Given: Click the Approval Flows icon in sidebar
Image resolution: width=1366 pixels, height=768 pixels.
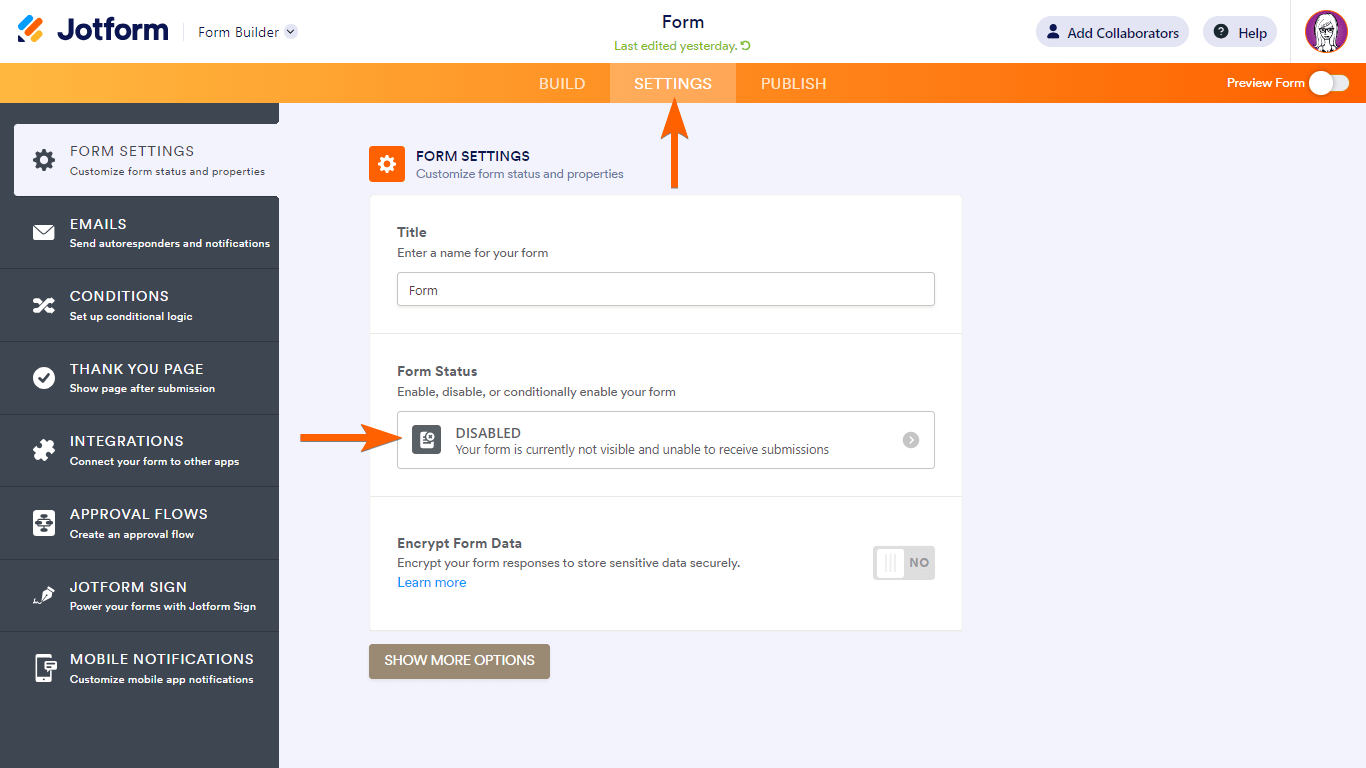Looking at the screenshot, I should click(x=43, y=522).
